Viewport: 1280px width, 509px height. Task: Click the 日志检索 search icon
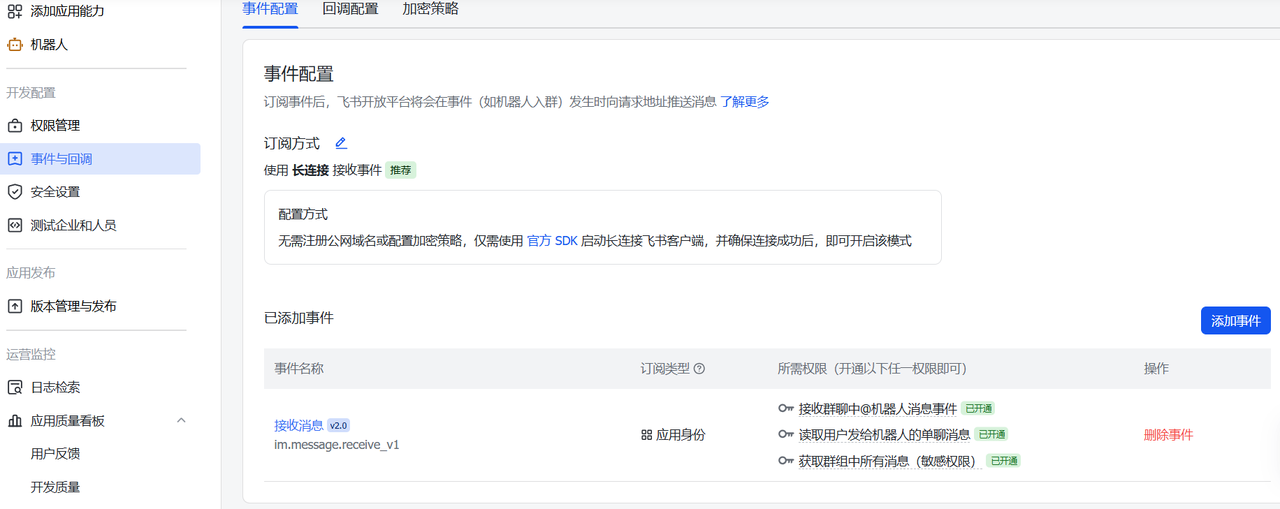pos(15,387)
